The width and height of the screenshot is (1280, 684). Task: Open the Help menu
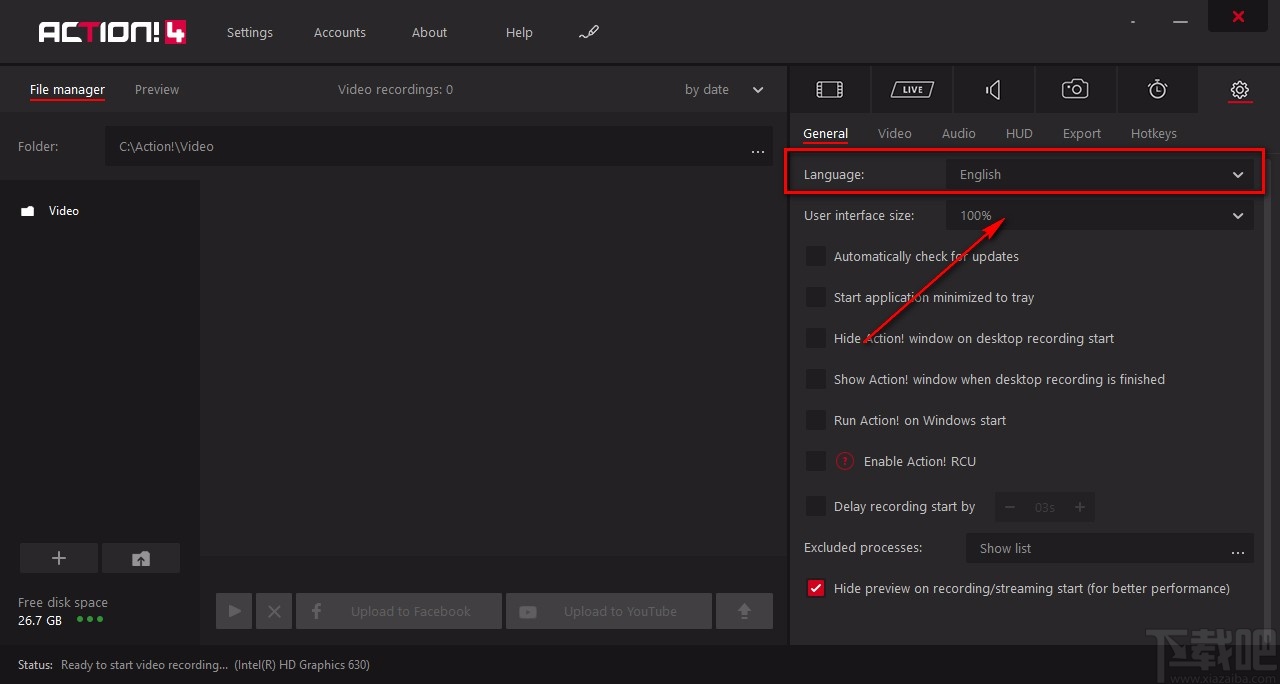point(519,32)
